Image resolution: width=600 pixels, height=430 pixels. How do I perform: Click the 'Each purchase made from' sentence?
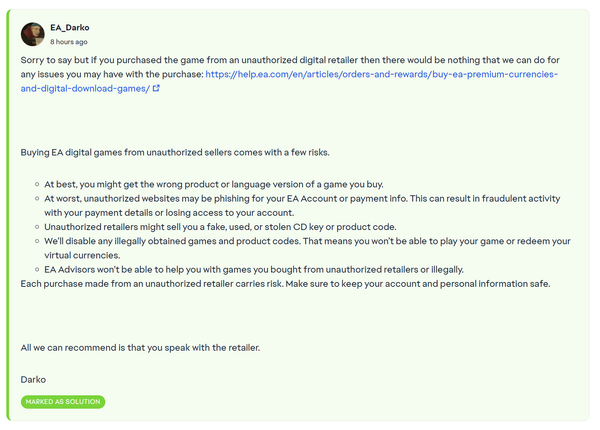pos(250,284)
